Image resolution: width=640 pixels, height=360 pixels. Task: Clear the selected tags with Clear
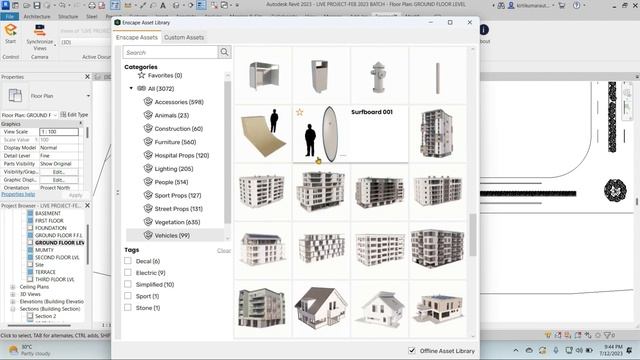click(224, 251)
